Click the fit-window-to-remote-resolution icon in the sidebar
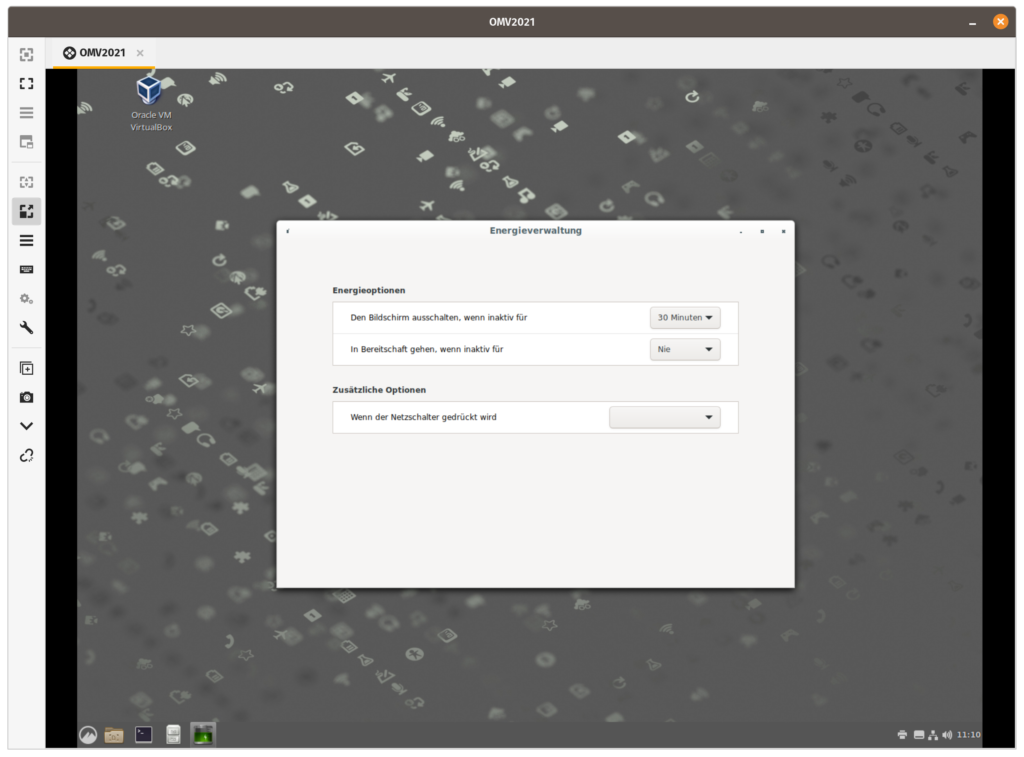This screenshot has height=757, width=1024. [x=26, y=54]
